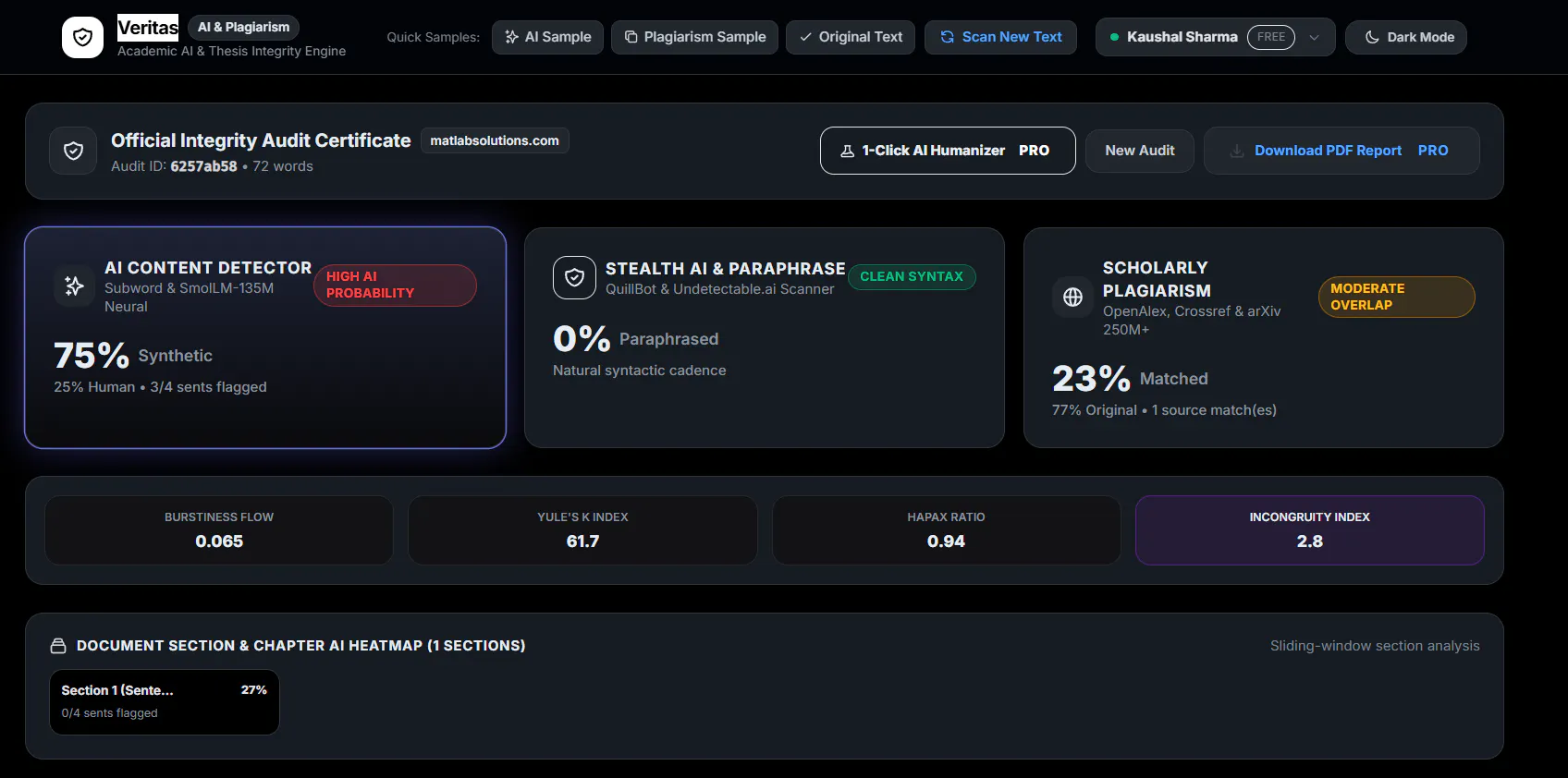Click the sparkle icon in AI Sample button
1568x778 pixels.
[x=511, y=37]
